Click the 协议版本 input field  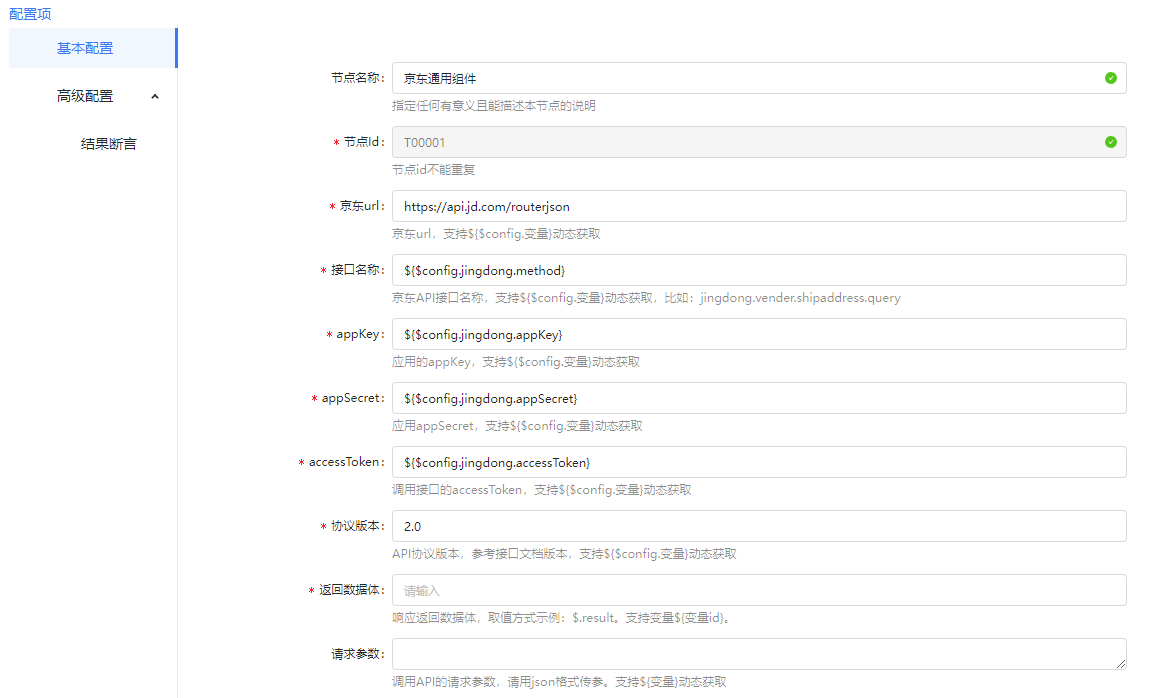click(x=758, y=526)
